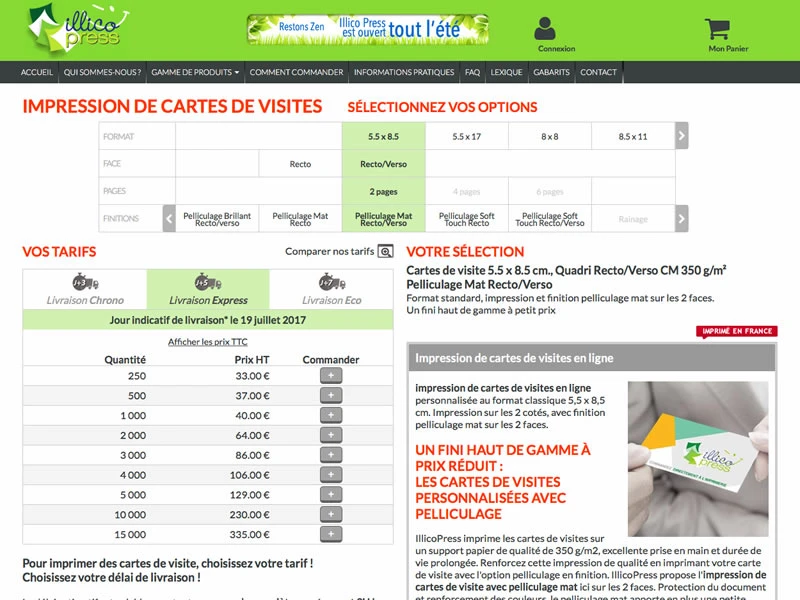Open the Contact menu item
Image resolution: width=800 pixels, height=600 pixels.
tap(598, 72)
